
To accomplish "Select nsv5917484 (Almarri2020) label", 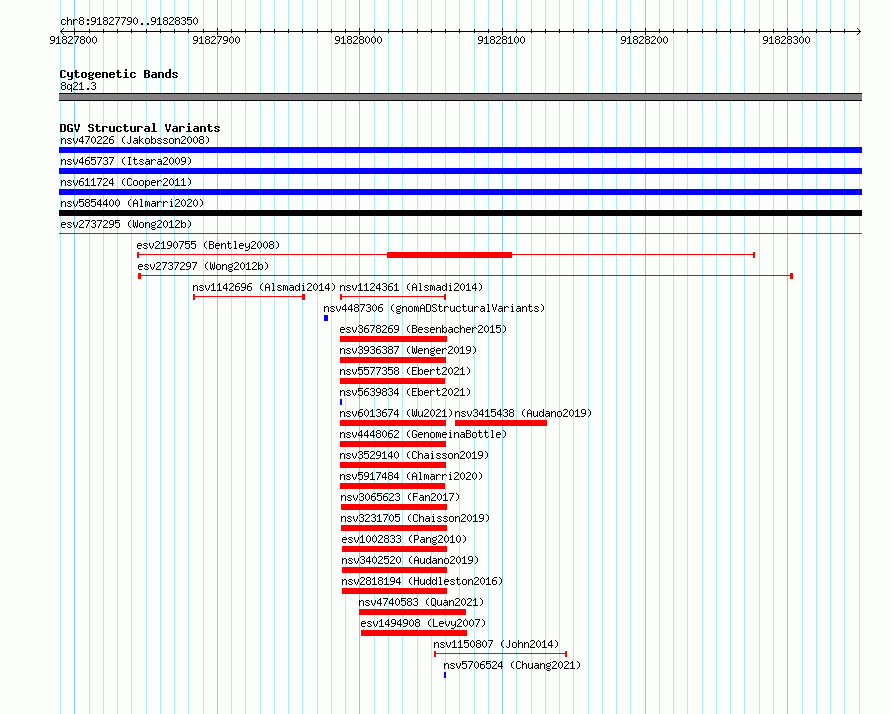I will [x=411, y=476].
